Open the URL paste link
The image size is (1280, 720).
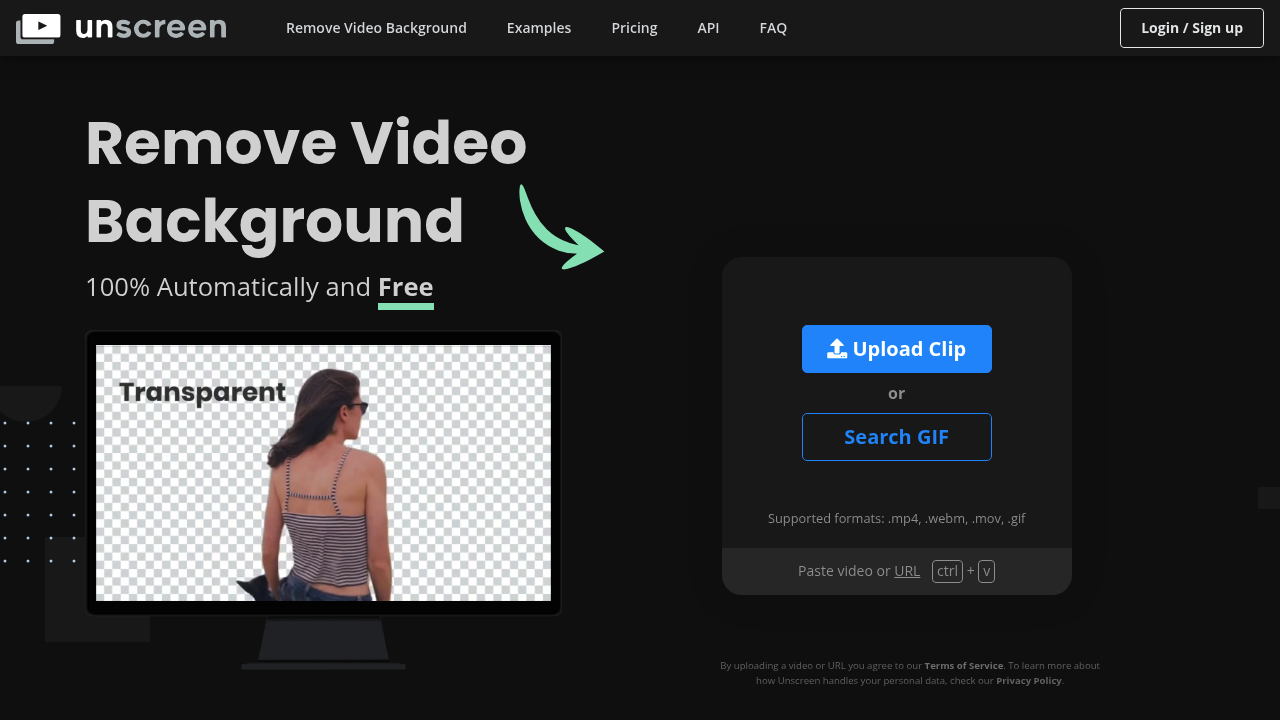point(906,570)
